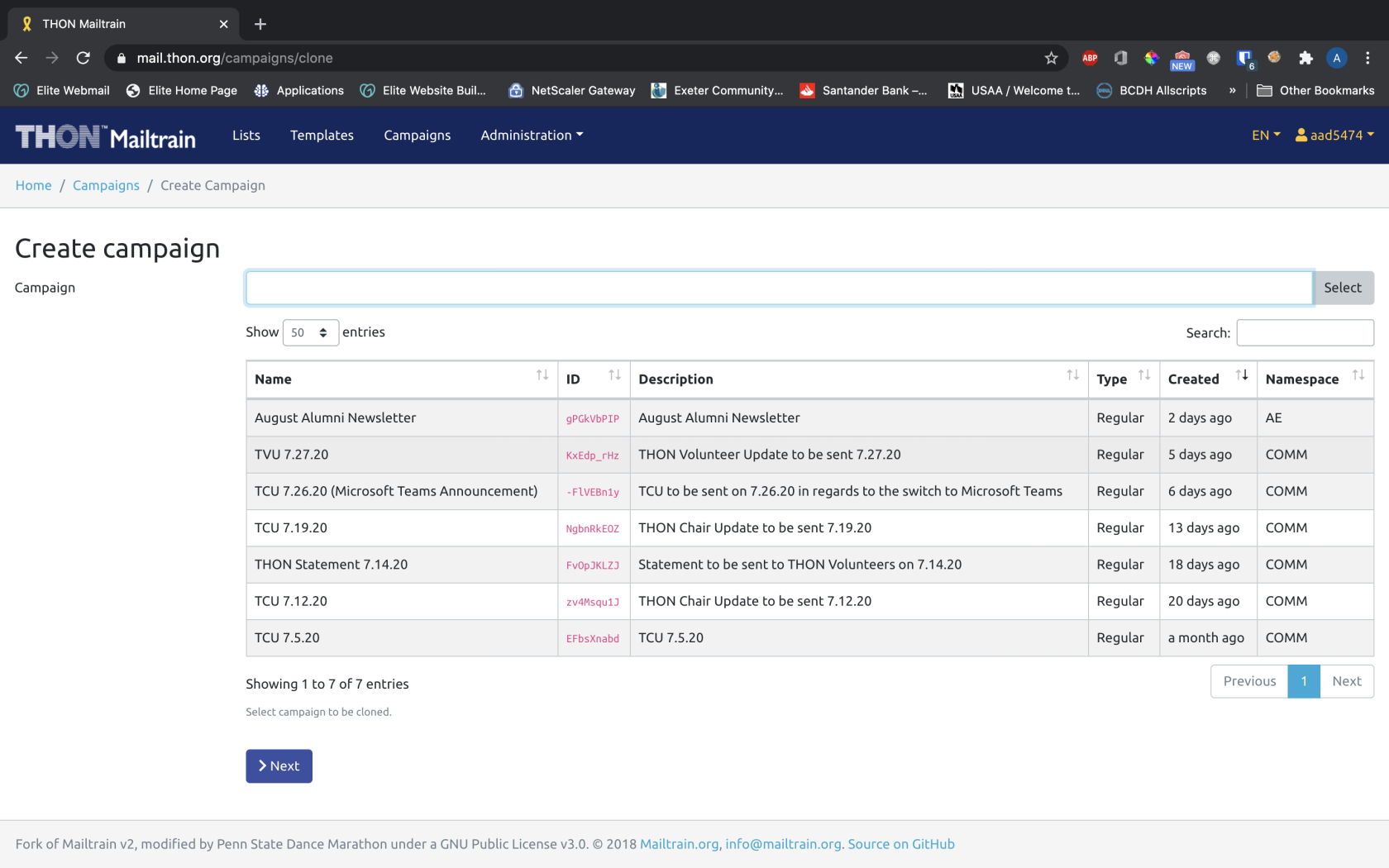Change the Show entries count dropdown

311,332
